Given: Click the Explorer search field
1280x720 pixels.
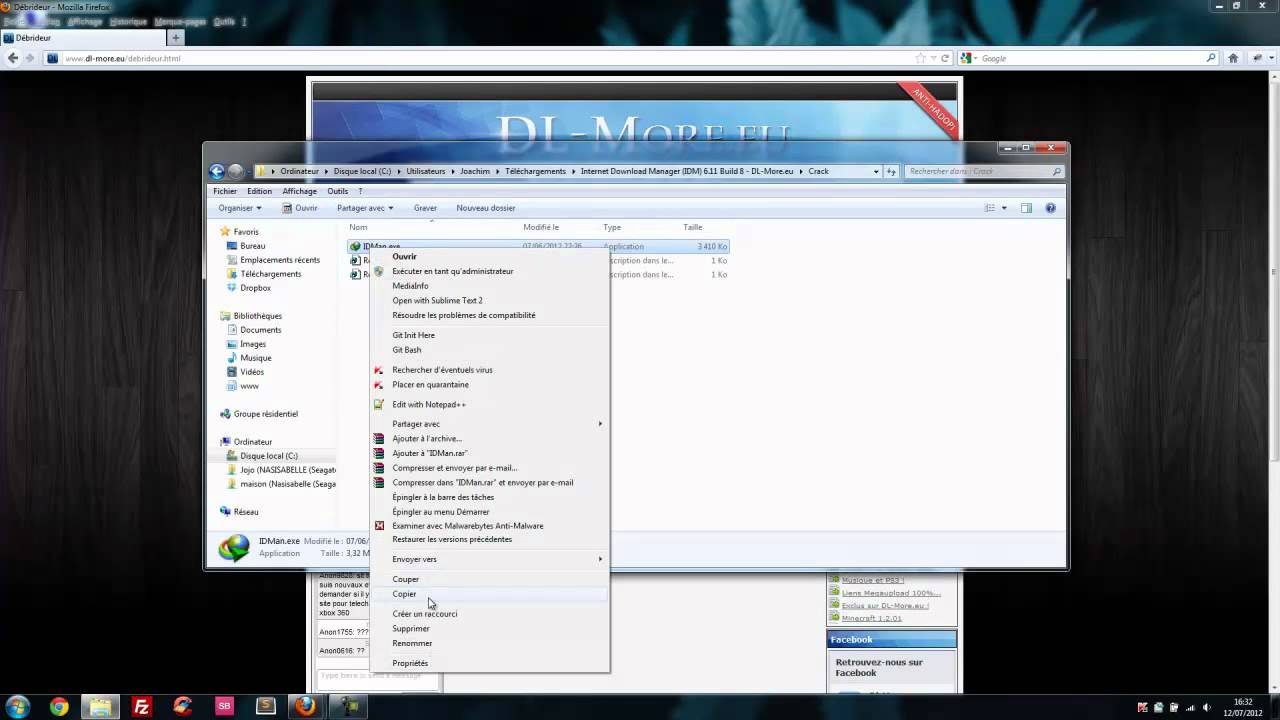Looking at the screenshot, I should pos(984,171).
